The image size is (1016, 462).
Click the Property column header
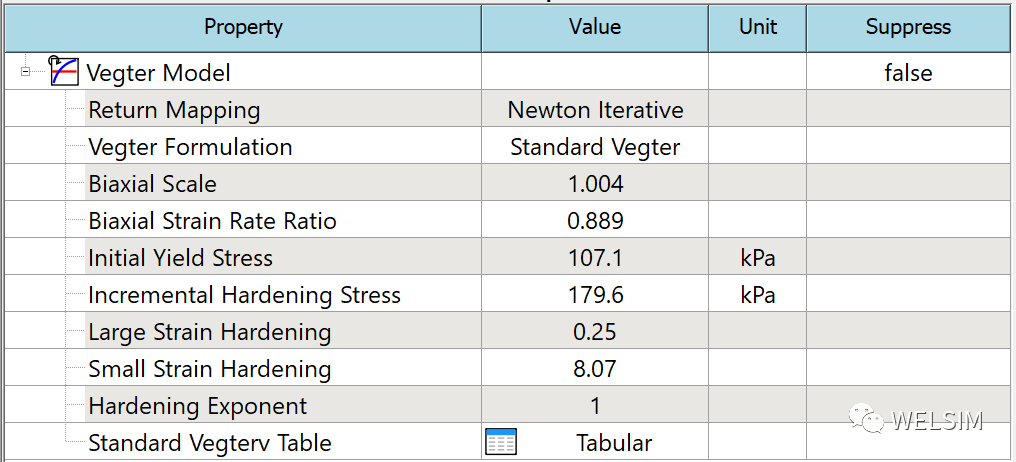pos(243,27)
